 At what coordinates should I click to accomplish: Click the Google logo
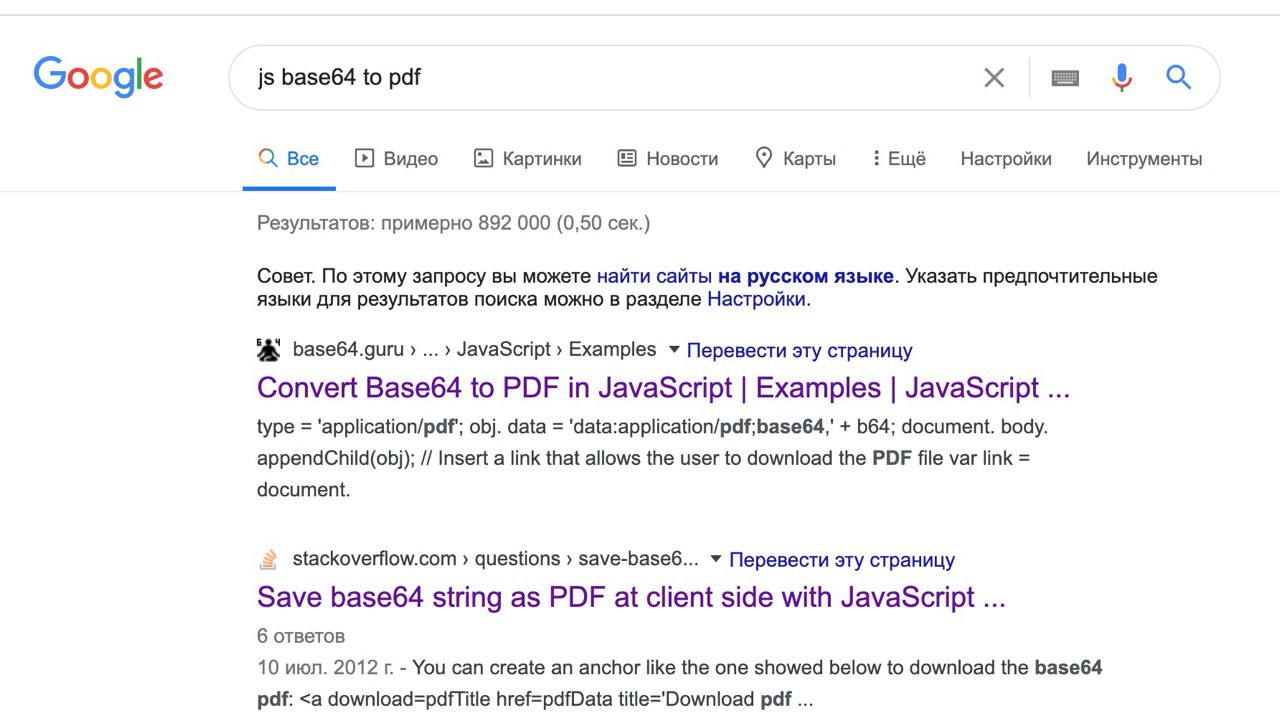coord(98,77)
